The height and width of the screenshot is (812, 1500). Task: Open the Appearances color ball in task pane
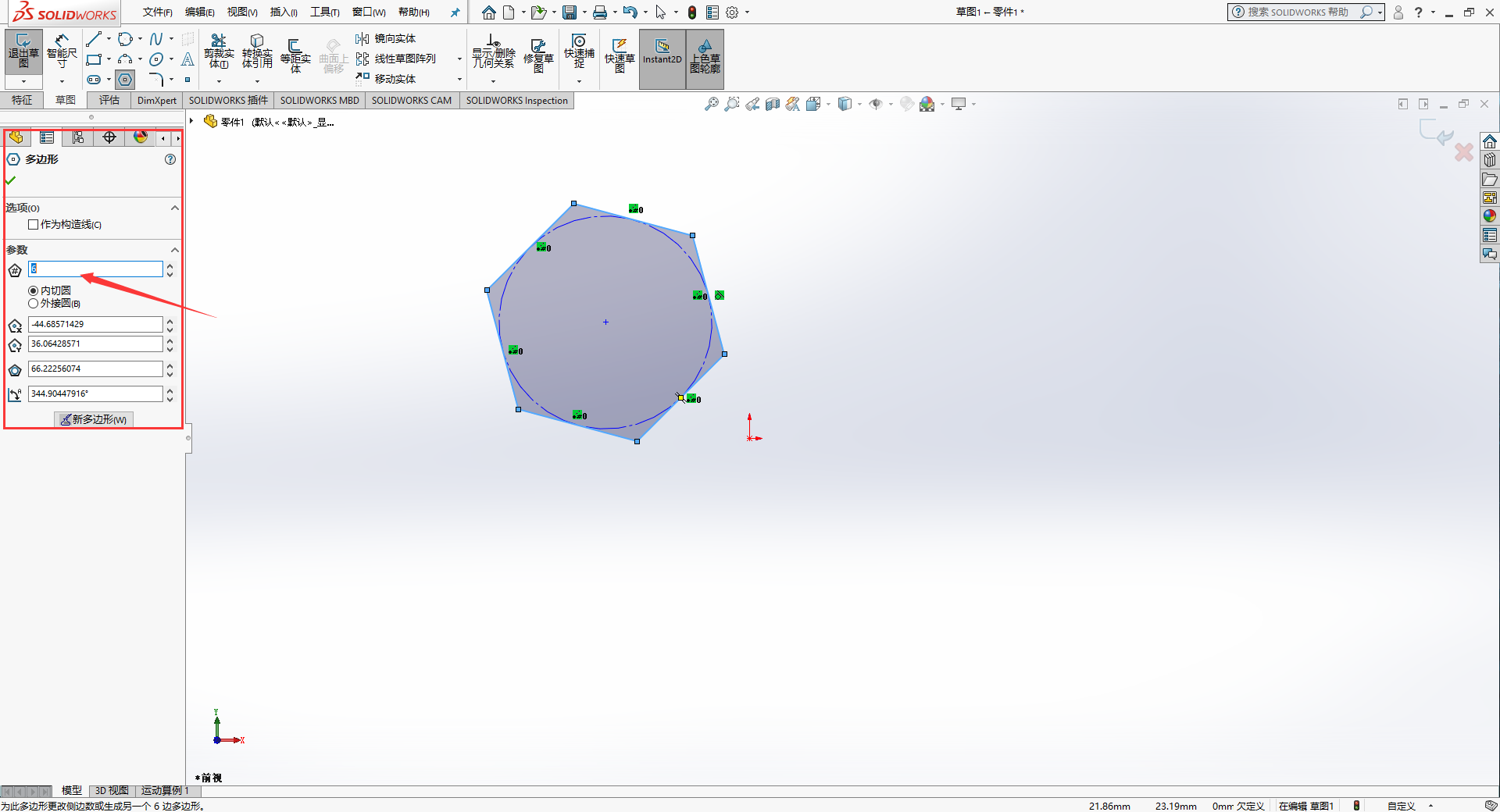pos(1490,216)
